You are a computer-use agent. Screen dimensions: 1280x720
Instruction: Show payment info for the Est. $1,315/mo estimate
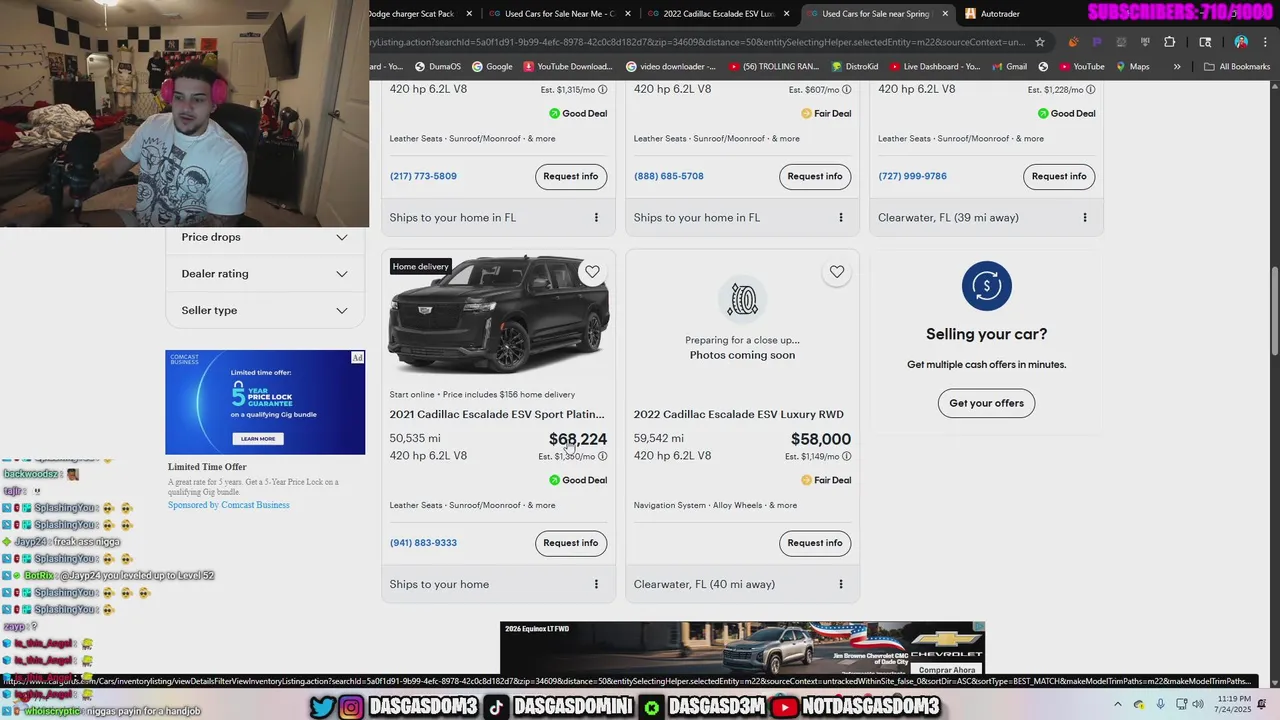pyautogui.click(x=602, y=90)
